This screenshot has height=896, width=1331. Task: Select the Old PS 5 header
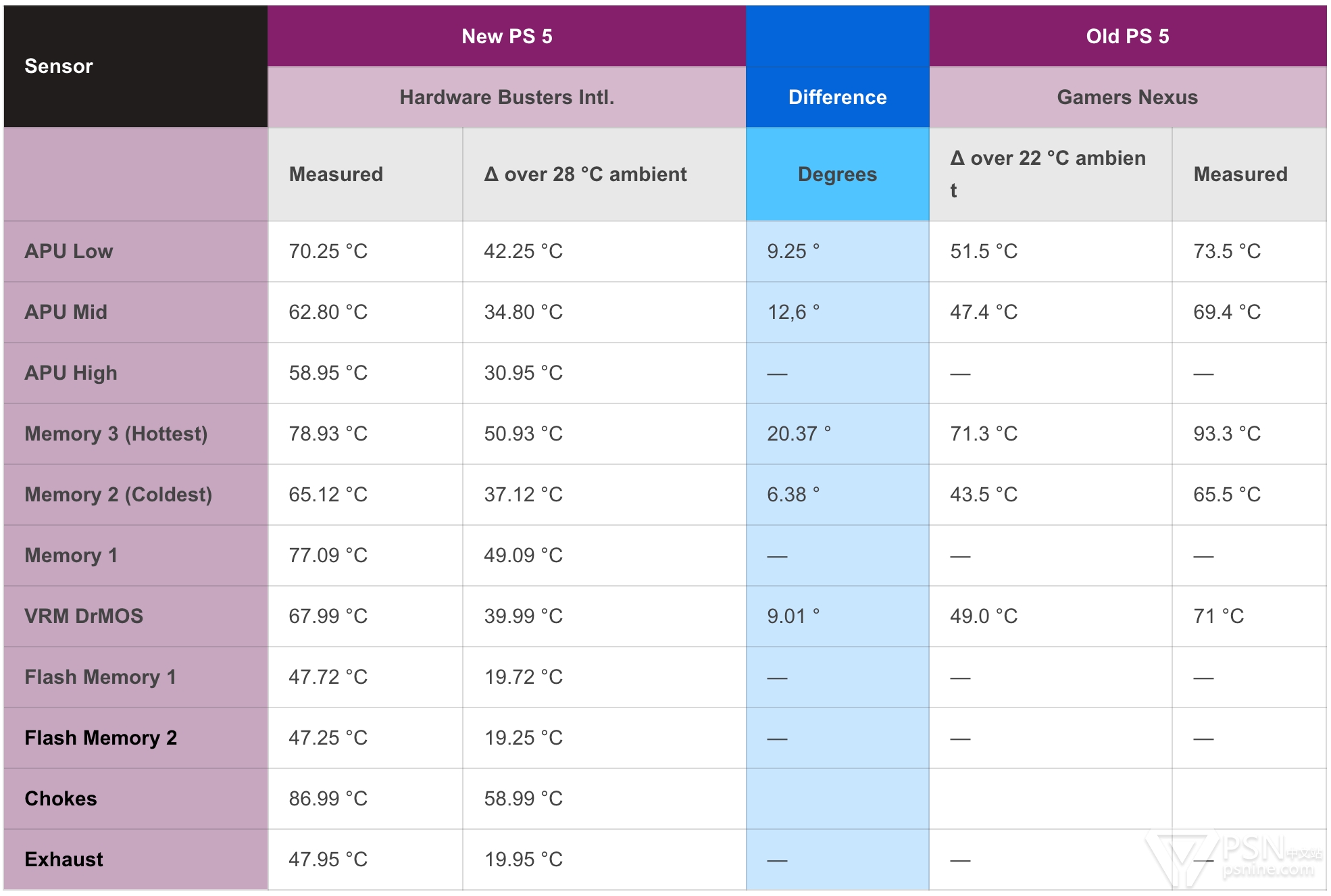(x=1128, y=36)
